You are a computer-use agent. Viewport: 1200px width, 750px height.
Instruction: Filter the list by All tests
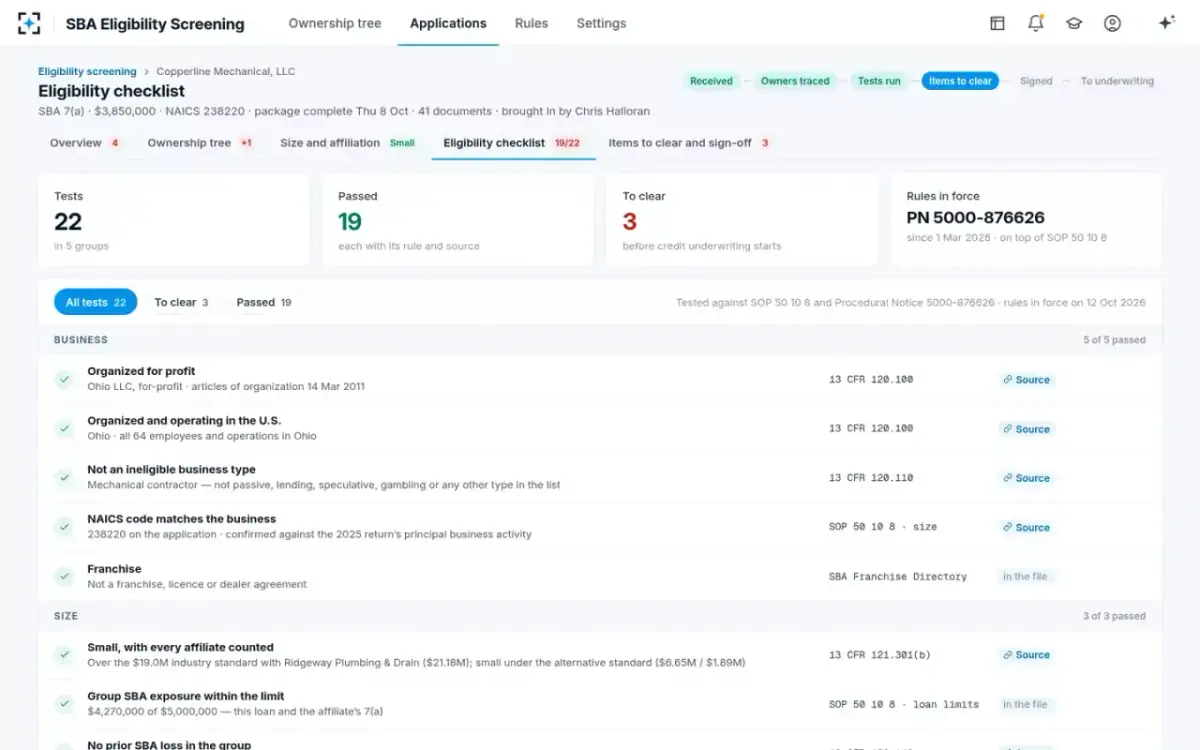pos(96,302)
